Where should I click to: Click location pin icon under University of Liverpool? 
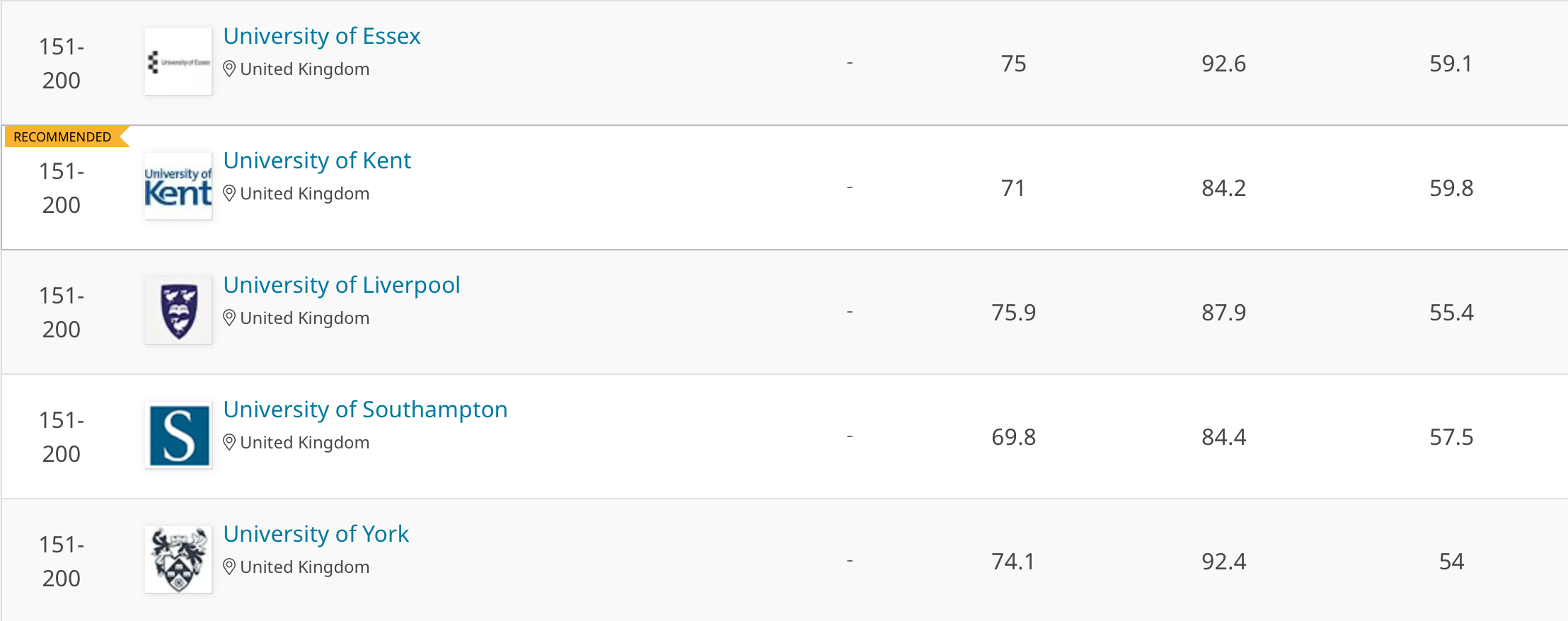pyautogui.click(x=229, y=318)
